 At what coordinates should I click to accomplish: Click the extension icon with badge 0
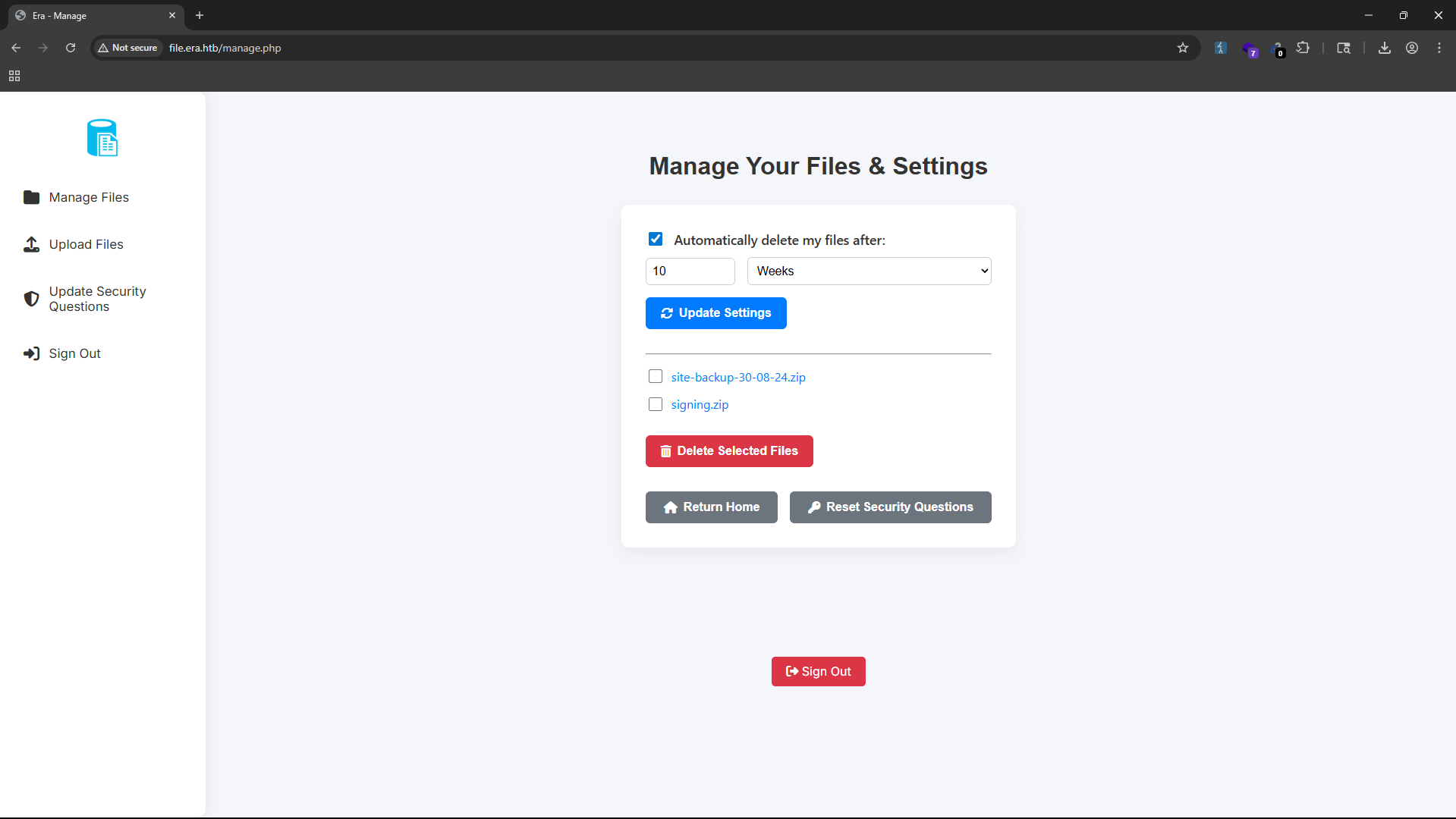[1277, 49]
